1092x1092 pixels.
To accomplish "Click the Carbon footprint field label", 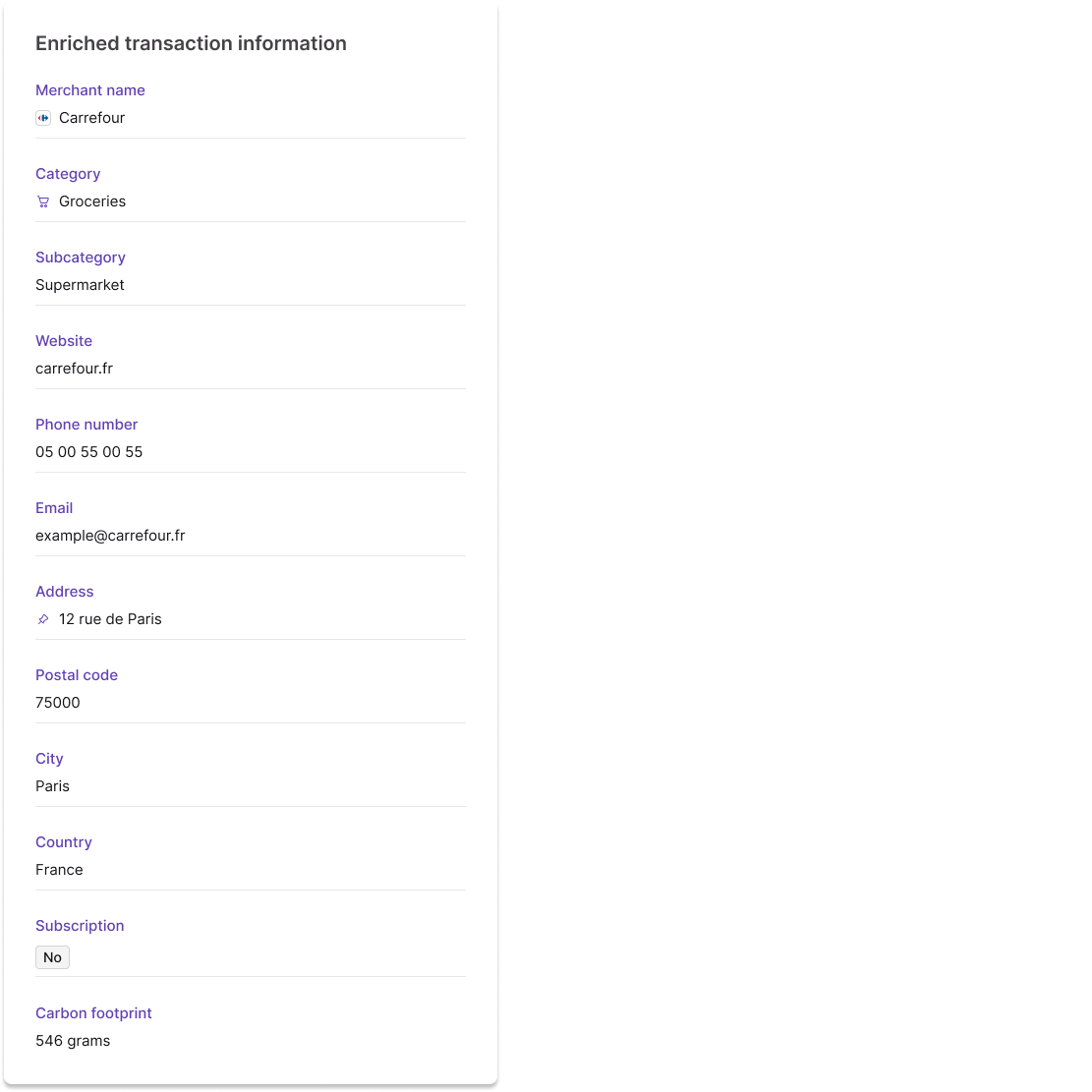I will pyautogui.click(x=93, y=1013).
